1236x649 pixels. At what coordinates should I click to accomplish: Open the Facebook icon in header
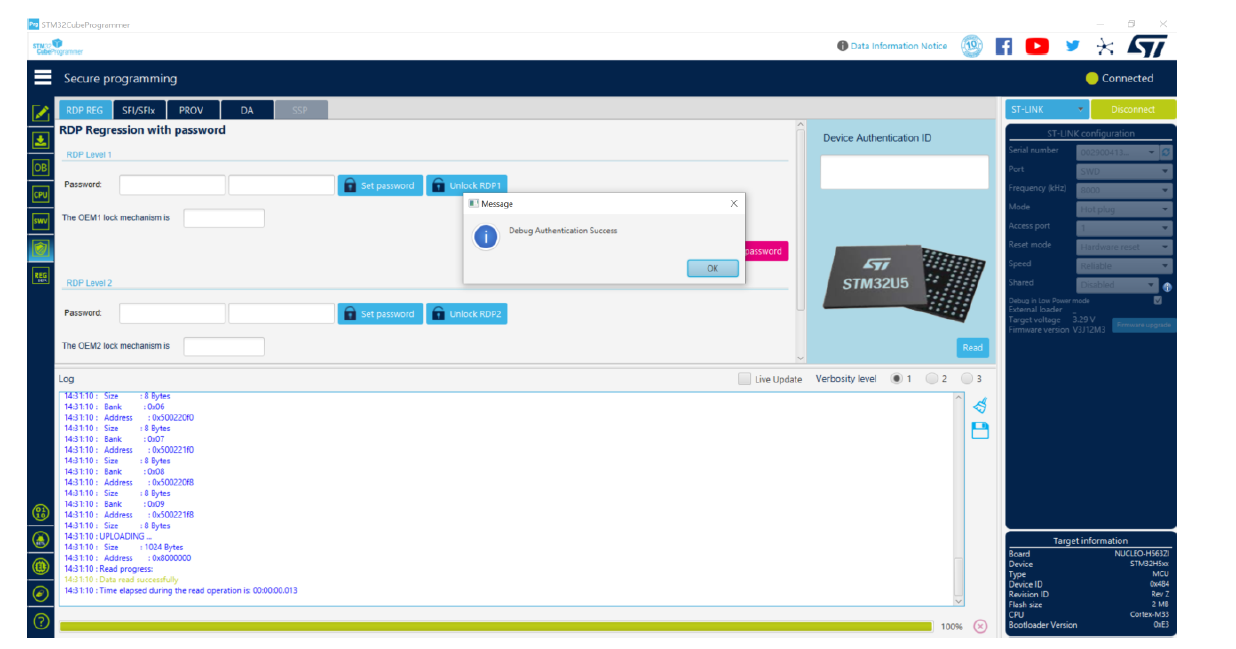click(1004, 46)
